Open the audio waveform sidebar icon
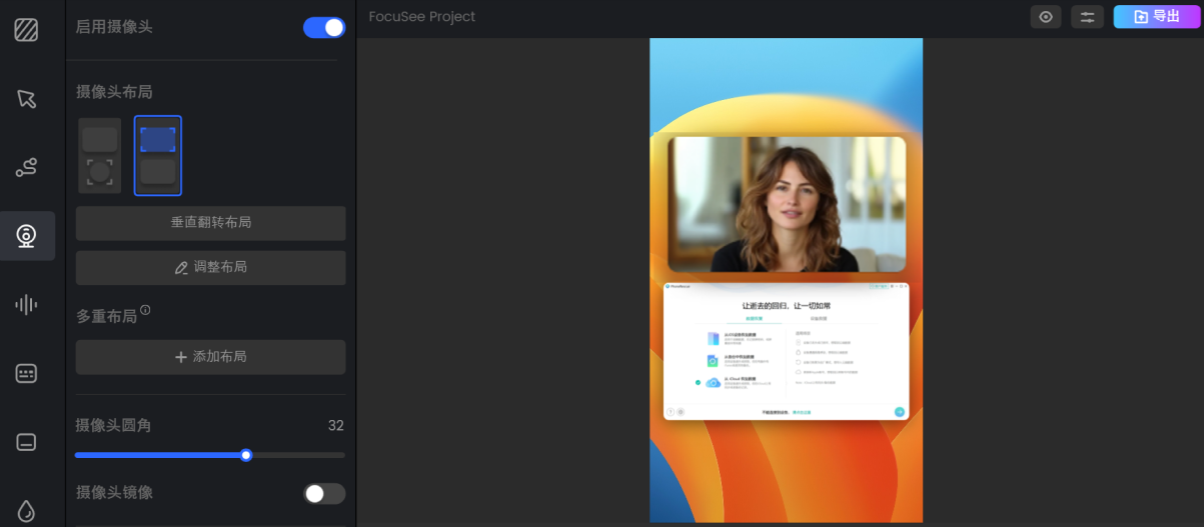1204x527 pixels. click(27, 305)
